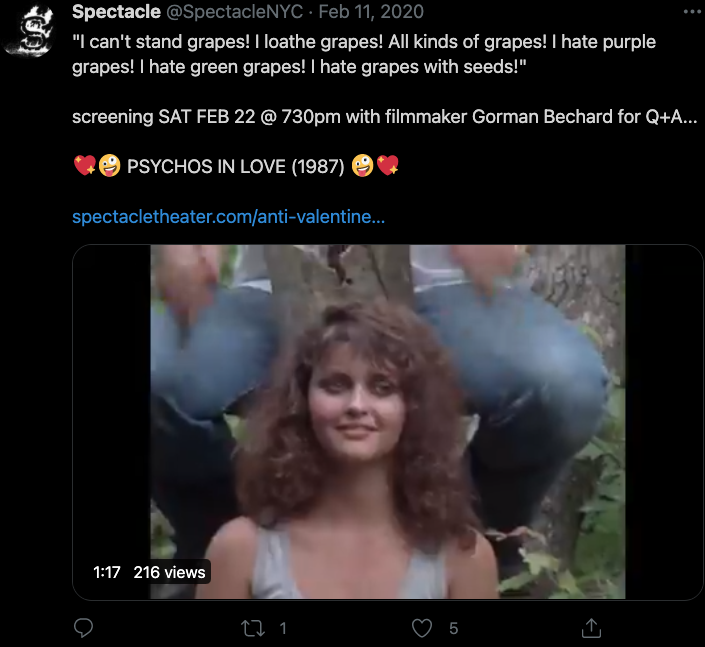
Task: Click the sparkling heart emoji before PSYCHOS
Action: pyautogui.click(x=85, y=166)
